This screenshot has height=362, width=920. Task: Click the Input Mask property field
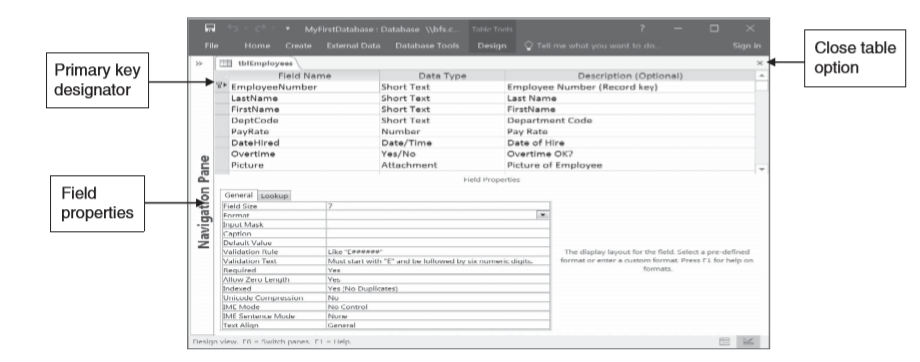[x=438, y=225]
